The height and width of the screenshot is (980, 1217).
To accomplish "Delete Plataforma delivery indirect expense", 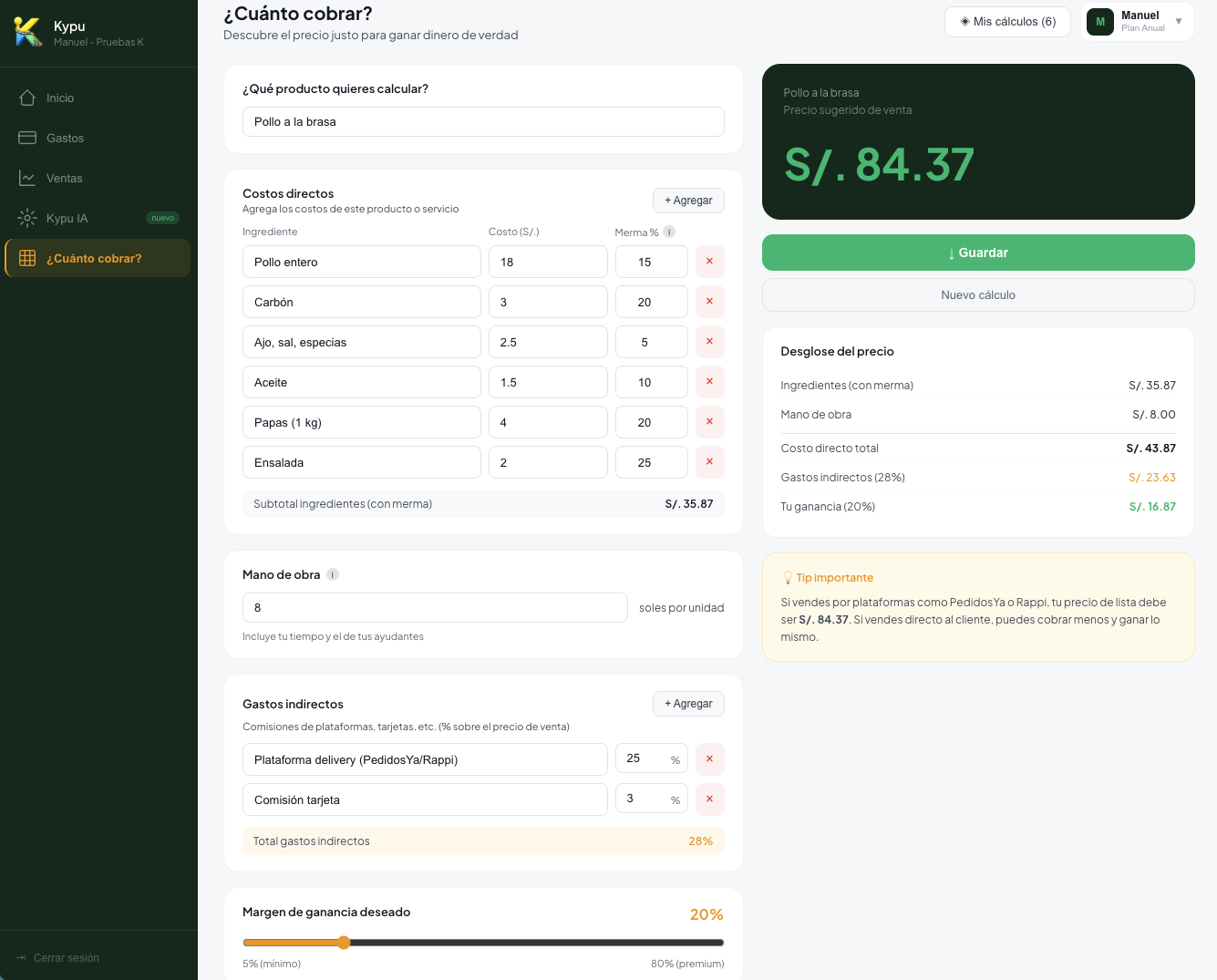I will pyautogui.click(x=709, y=759).
